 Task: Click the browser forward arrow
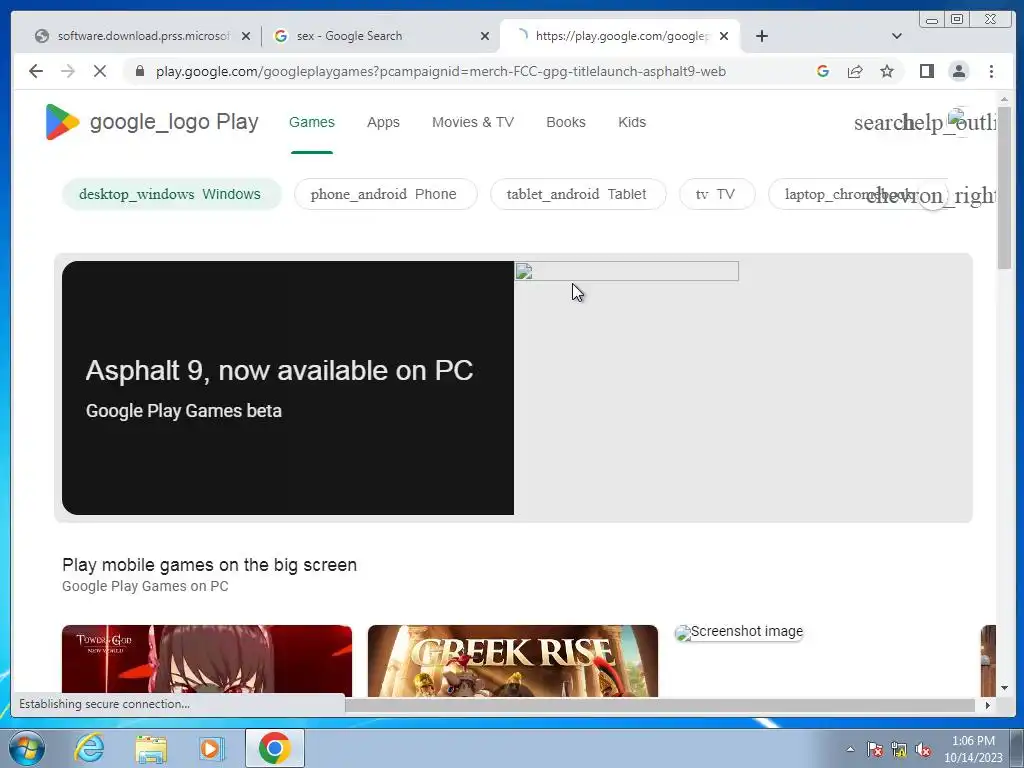click(x=68, y=71)
